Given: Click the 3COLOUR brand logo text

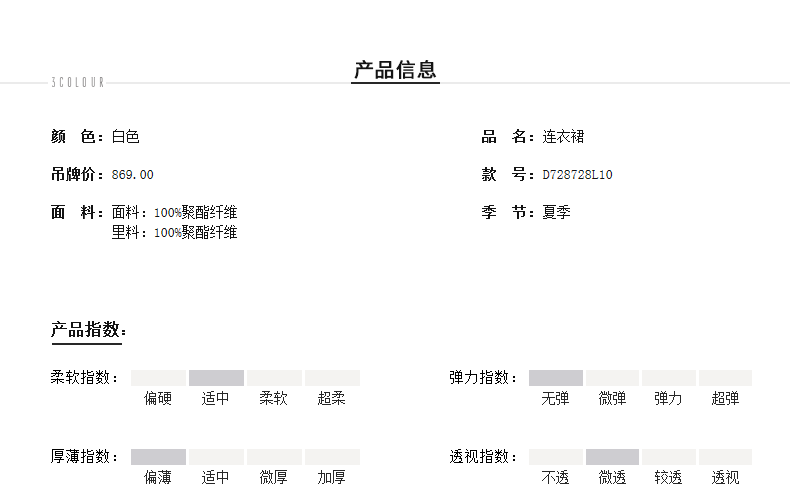Looking at the screenshot, I should 78,82.
